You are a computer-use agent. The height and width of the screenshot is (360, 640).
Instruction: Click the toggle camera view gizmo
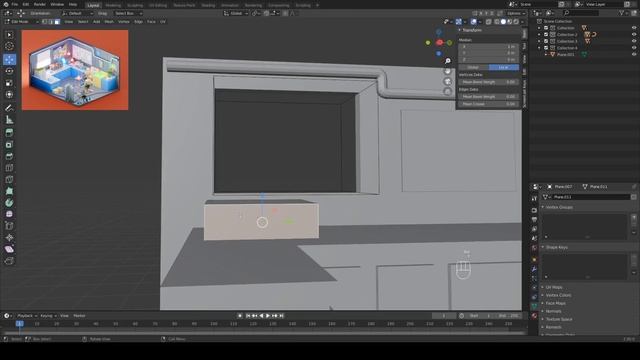[448, 81]
